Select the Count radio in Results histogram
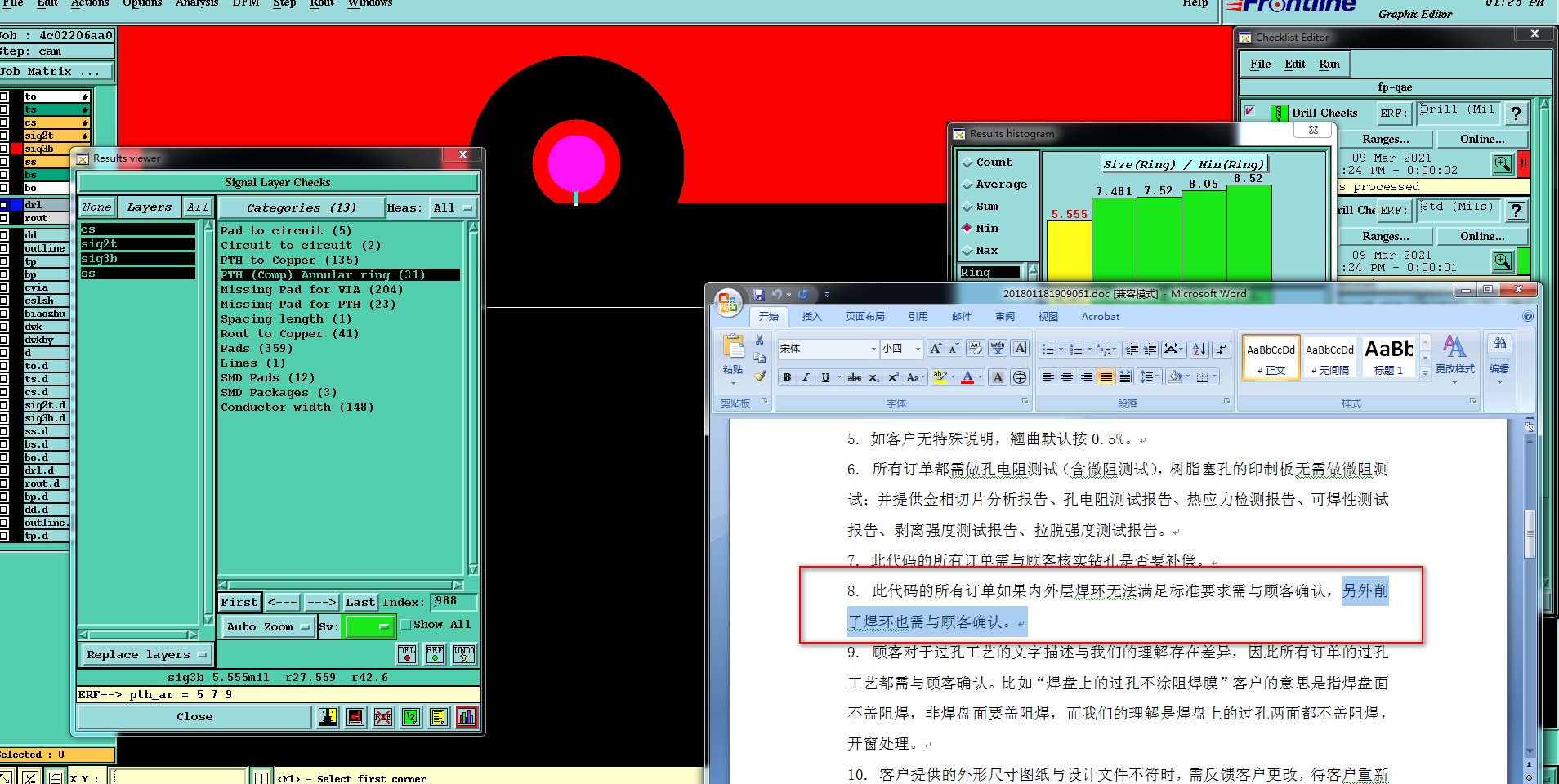Viewport: 1559px width, 784px height. pos(967,163)
